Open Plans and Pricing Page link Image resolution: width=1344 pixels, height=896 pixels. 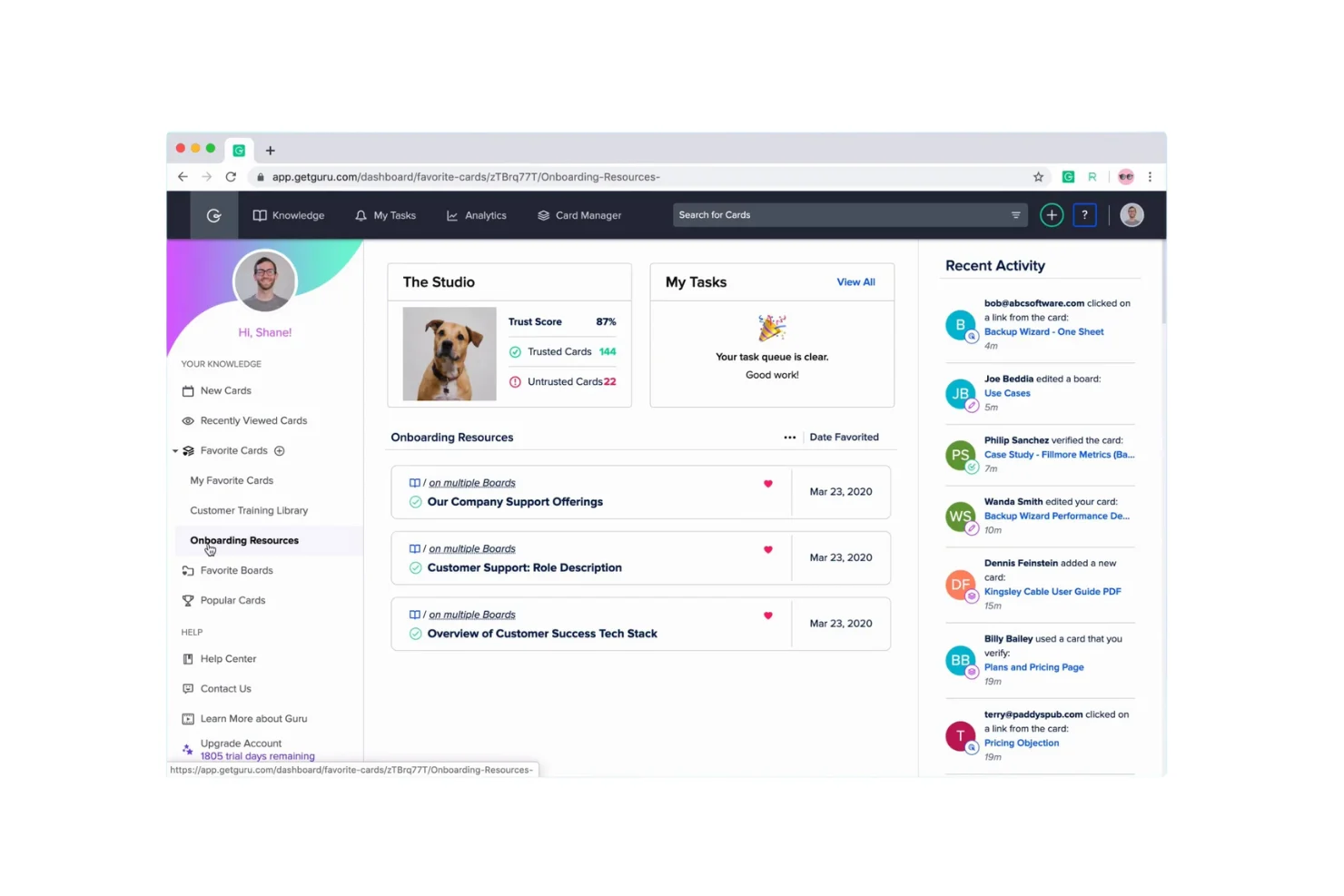click(x=1034, y=667)
